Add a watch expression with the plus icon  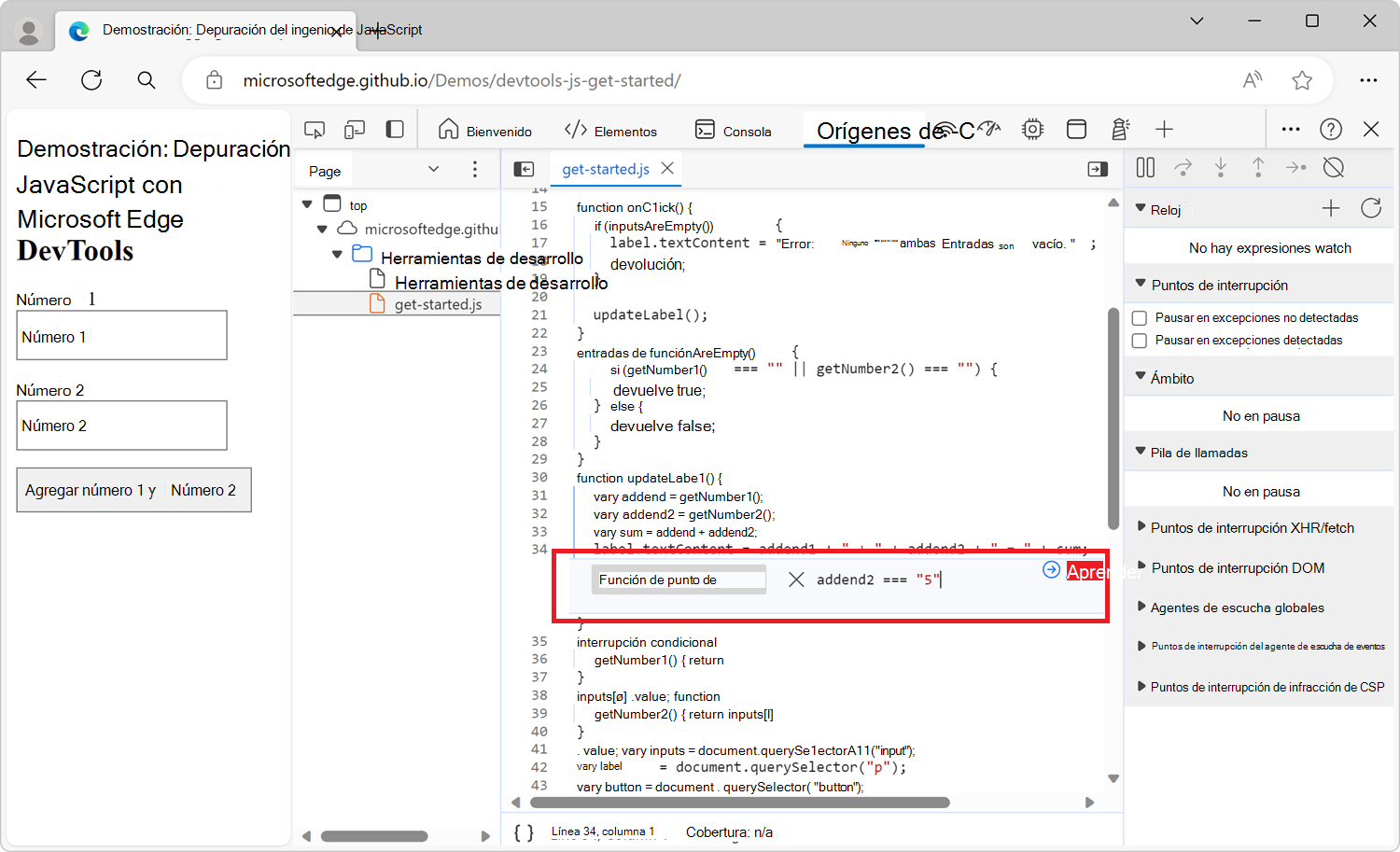(x=1331, y=209)
